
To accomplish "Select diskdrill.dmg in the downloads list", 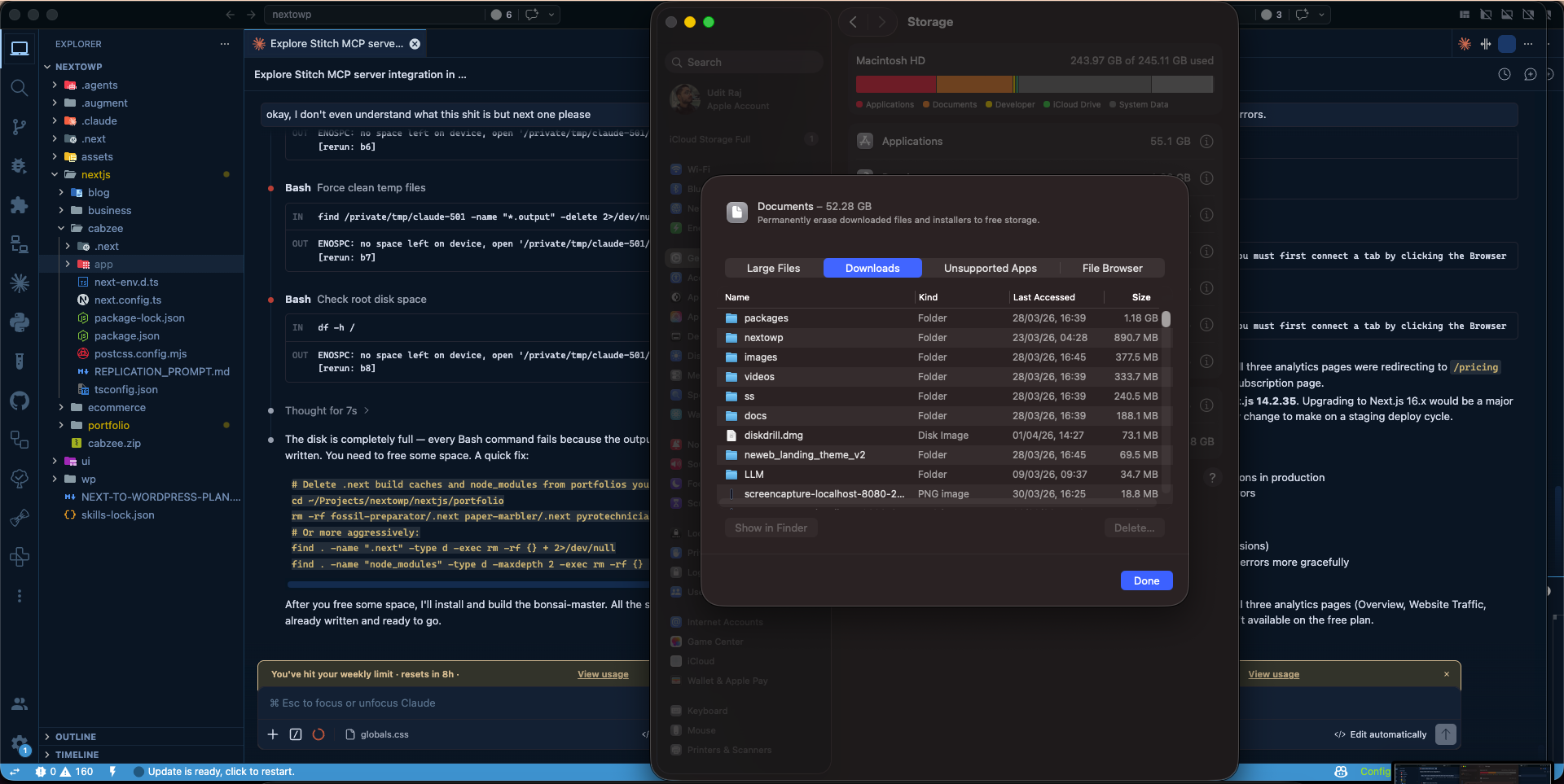I will 773,436.
